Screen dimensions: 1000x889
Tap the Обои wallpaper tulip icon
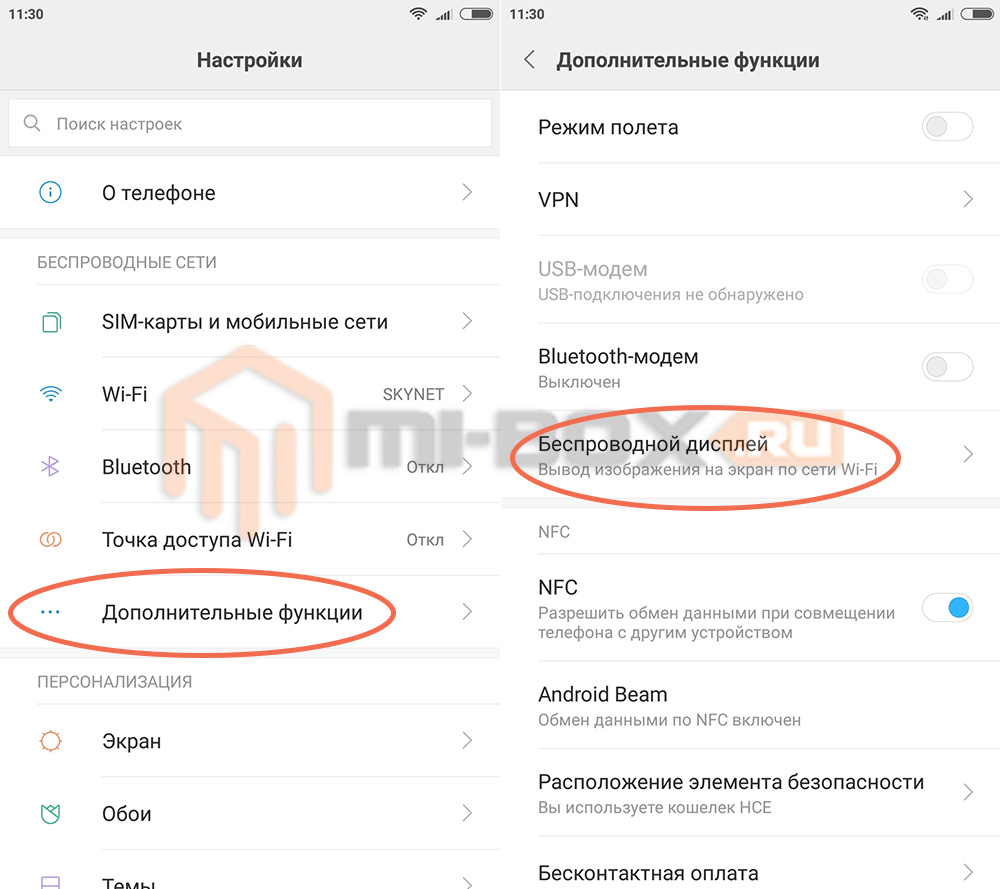pyautogui.click(x=50, y=813)
